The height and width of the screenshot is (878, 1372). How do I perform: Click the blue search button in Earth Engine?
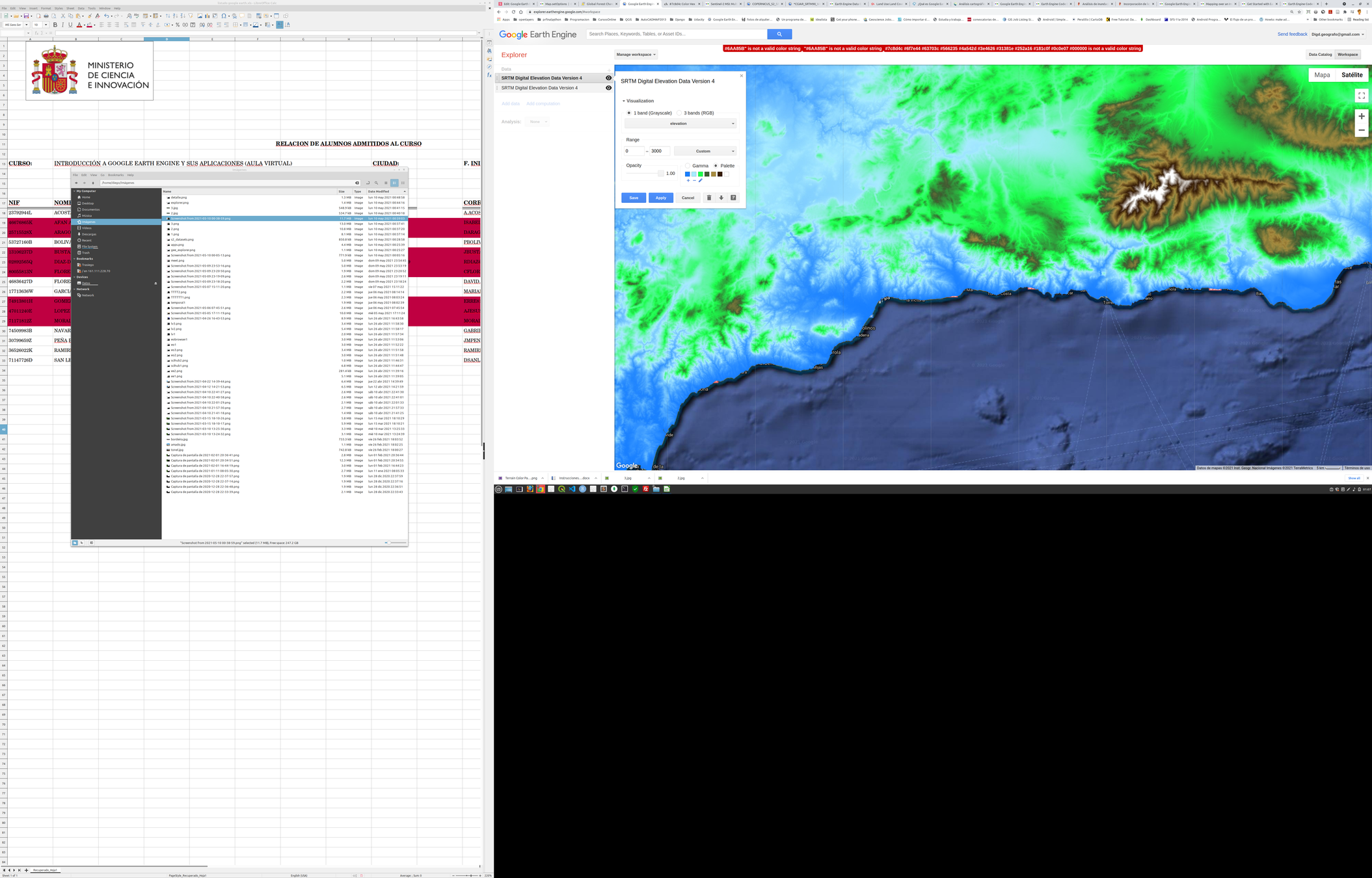pos(779,34)
